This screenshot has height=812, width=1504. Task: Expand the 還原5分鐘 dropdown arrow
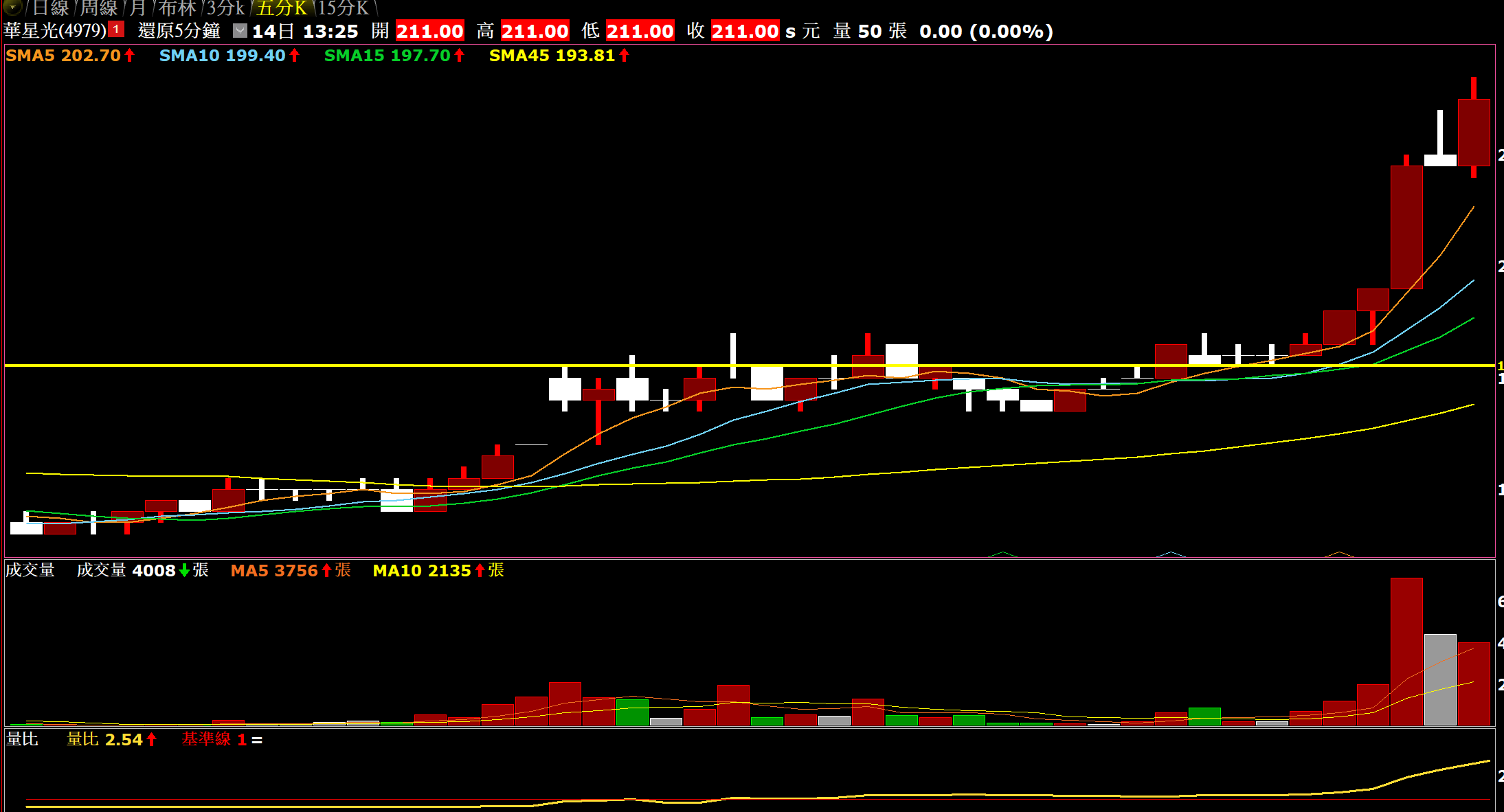click(239, 31)
